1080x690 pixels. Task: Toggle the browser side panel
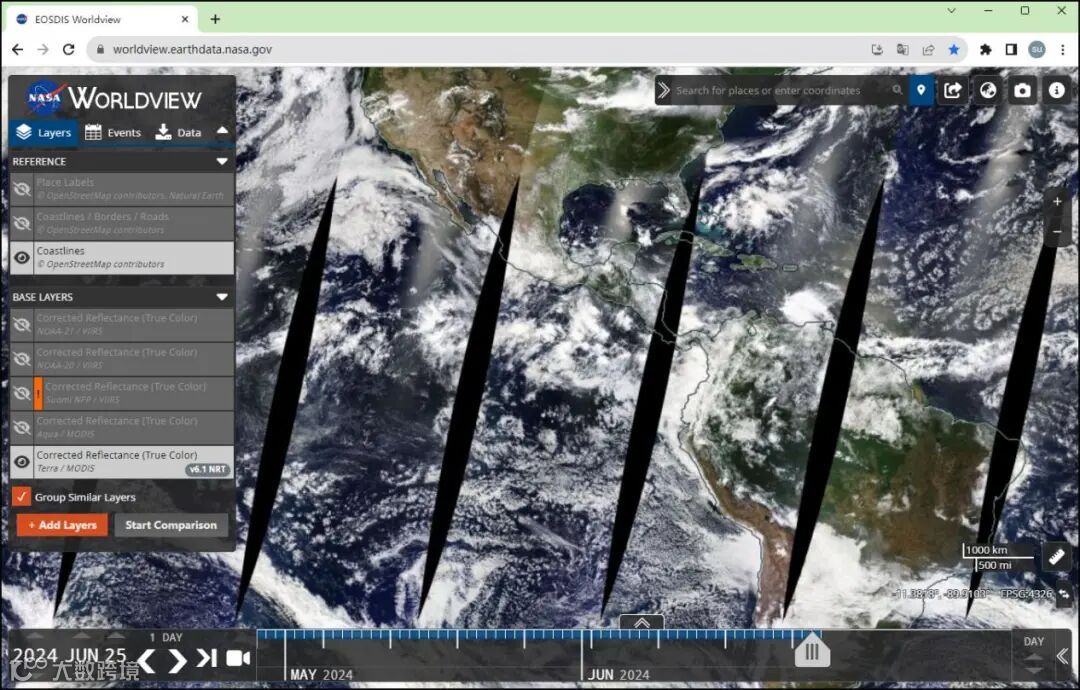point(1011,50)
